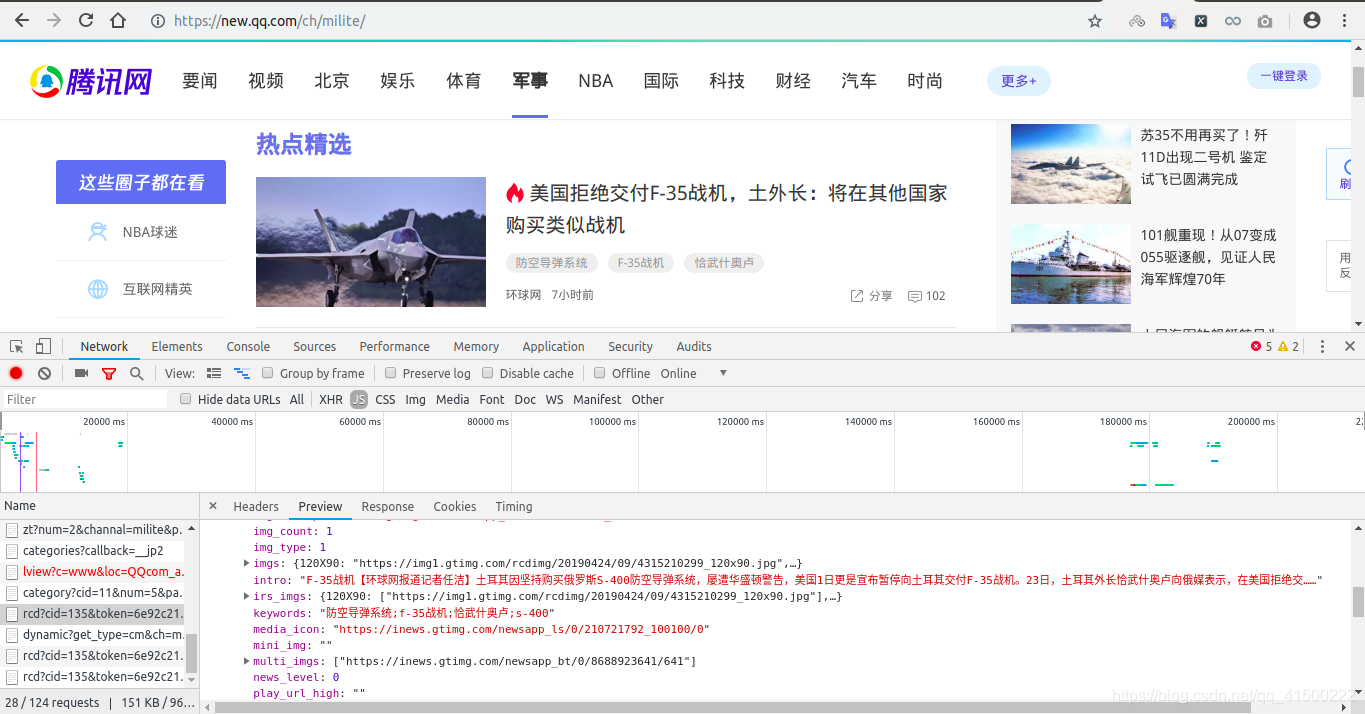1365x714 pixels.
Task: Expand the imgs object node
Action: pyautogui.click(x=247, y=563)
